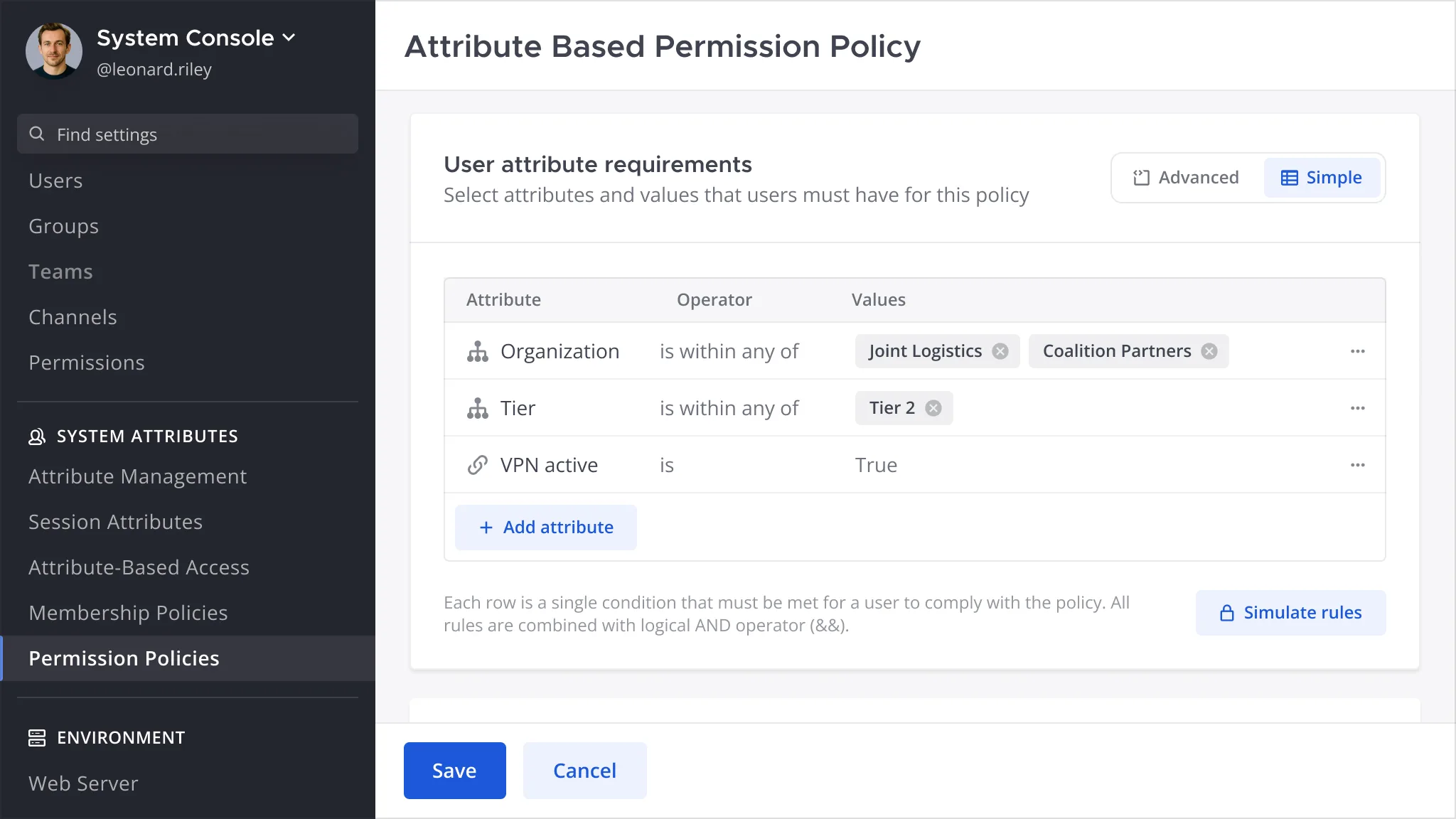Open operator dropdown for Organization row
Screen dimensions: 1456x819
click(x=729, y=351)
